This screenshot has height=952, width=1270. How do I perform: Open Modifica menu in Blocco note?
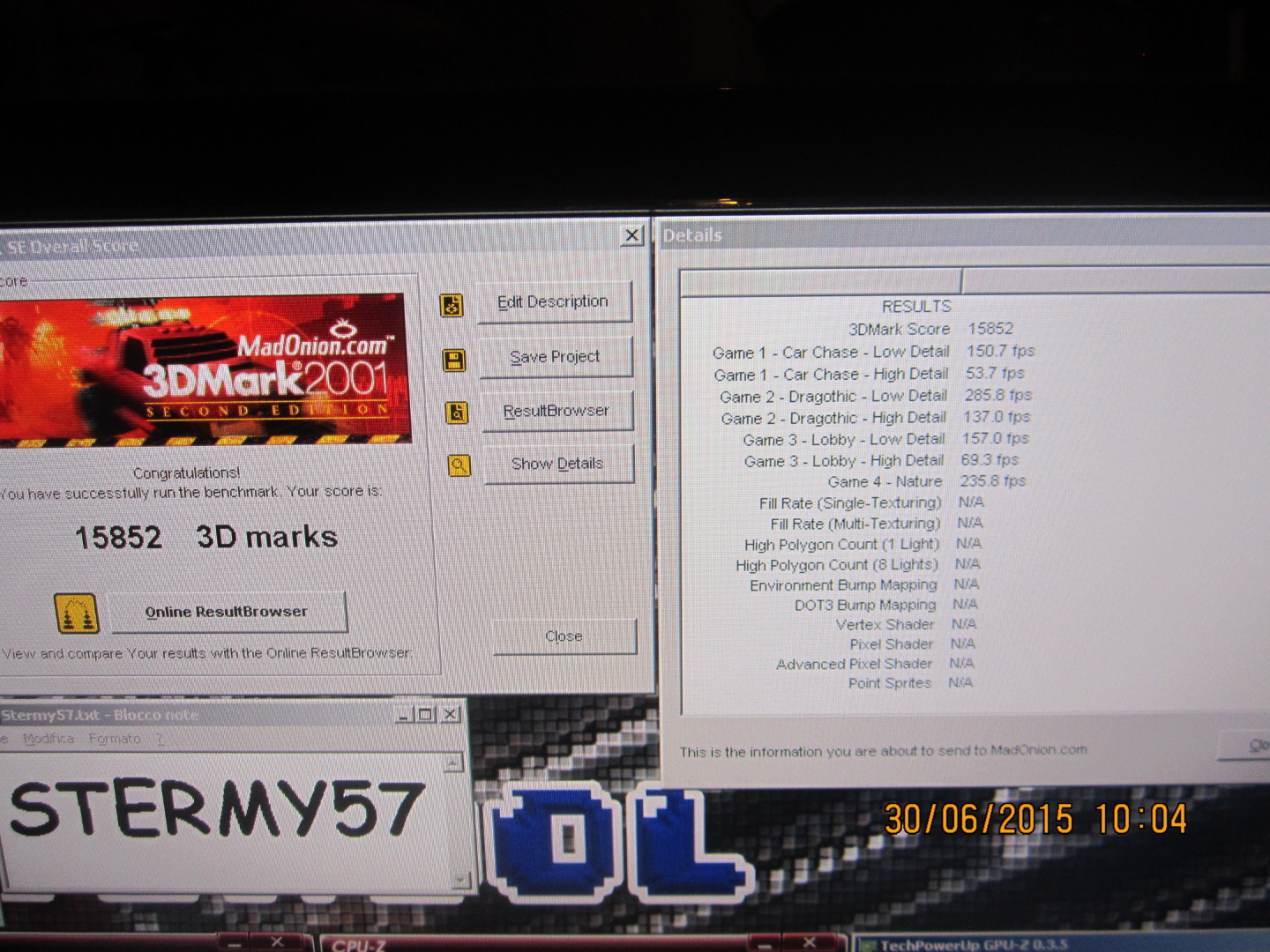49,739
